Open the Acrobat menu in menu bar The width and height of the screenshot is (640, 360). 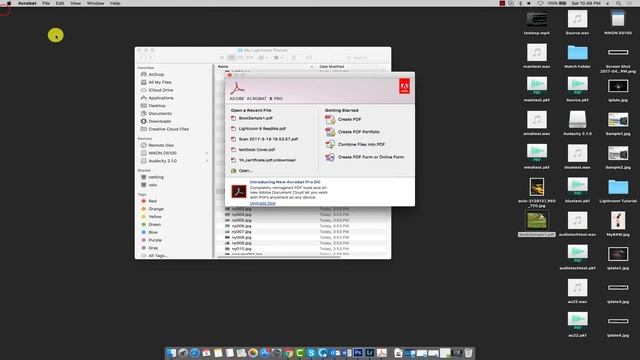click(27, 3)
